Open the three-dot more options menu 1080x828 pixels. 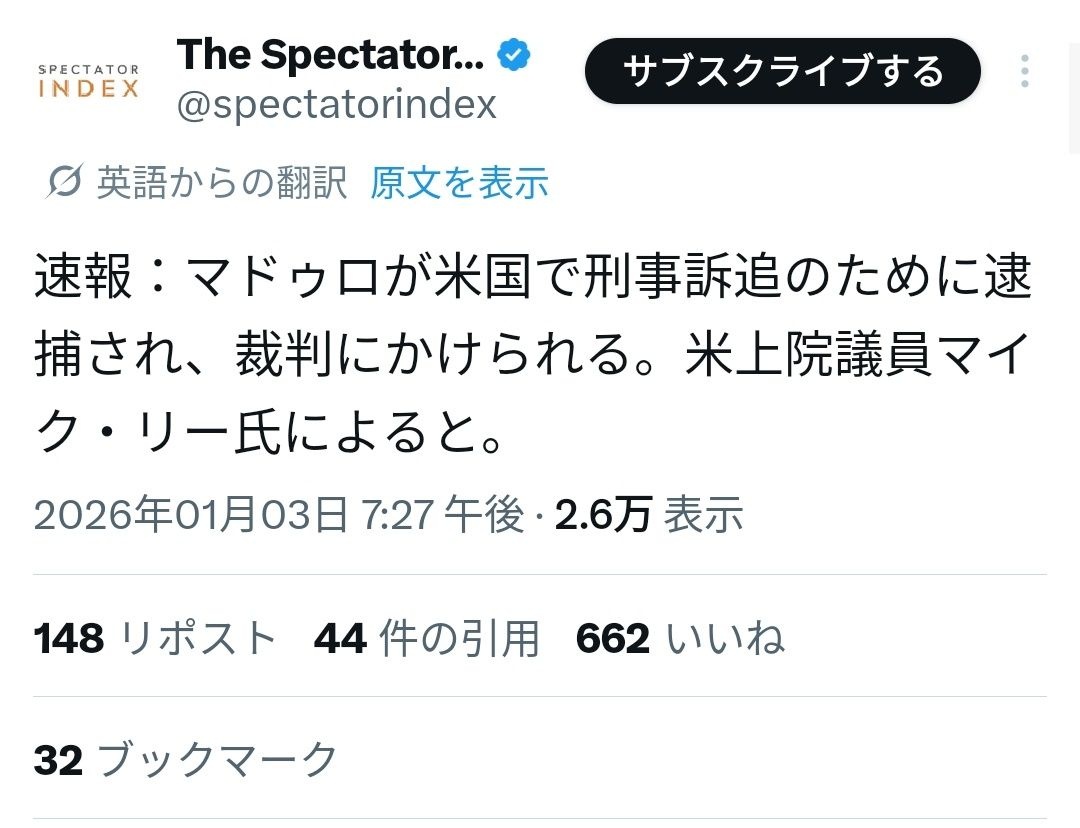coord(1024,72)
